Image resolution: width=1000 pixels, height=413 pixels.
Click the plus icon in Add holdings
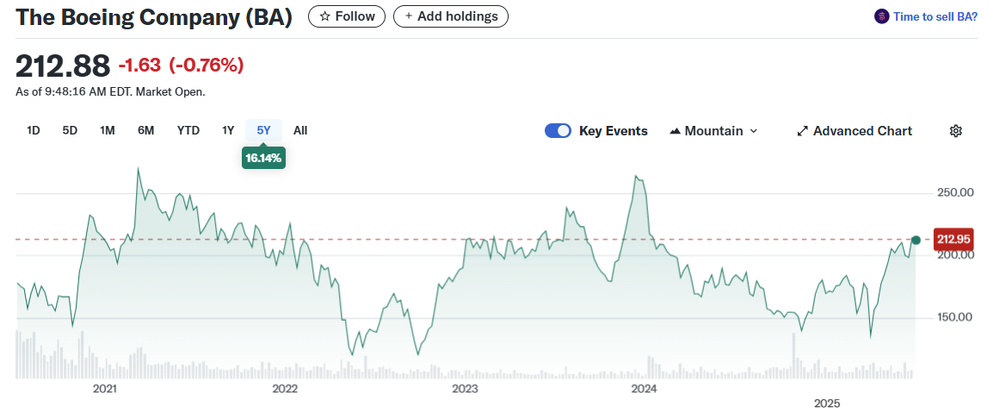(x=408, y=16)
